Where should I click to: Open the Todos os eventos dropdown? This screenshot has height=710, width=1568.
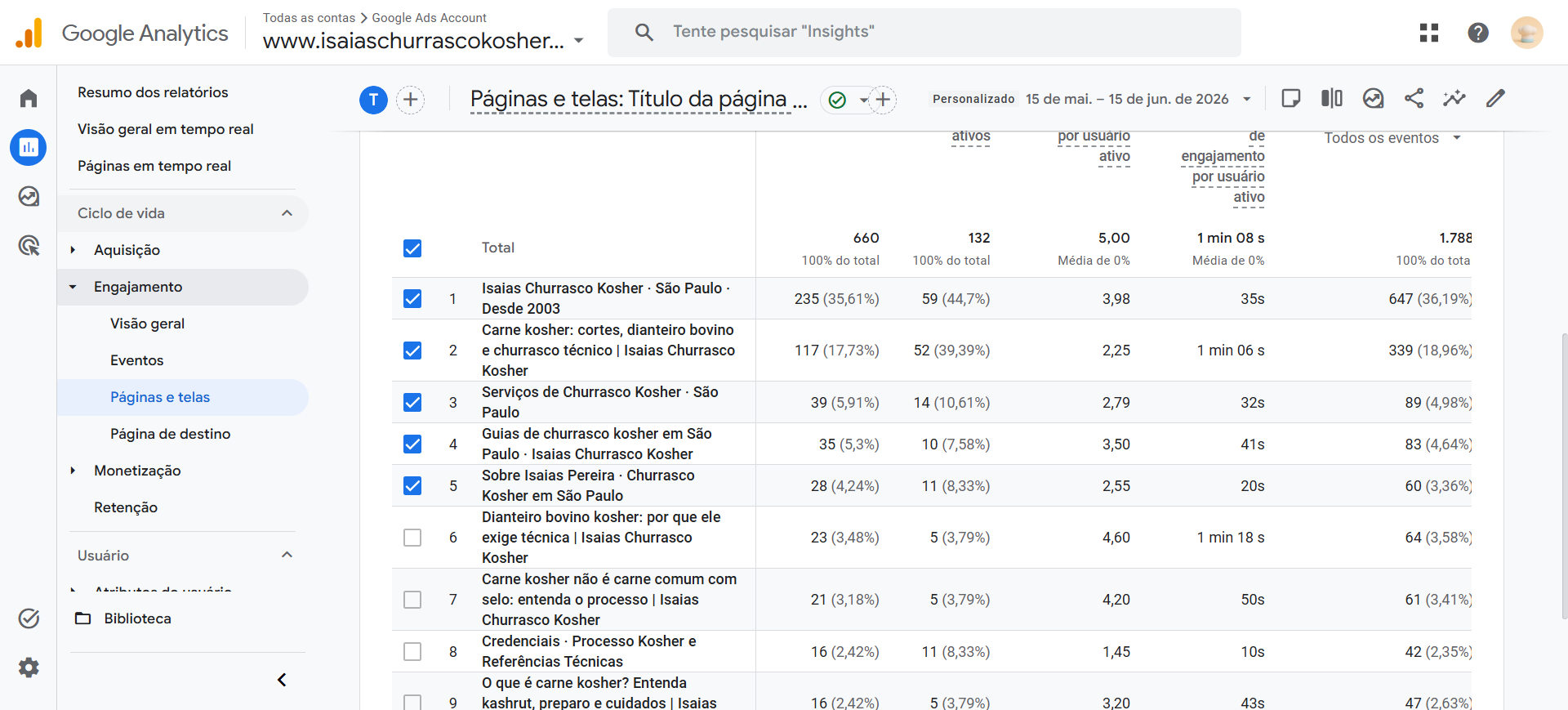1392,138
